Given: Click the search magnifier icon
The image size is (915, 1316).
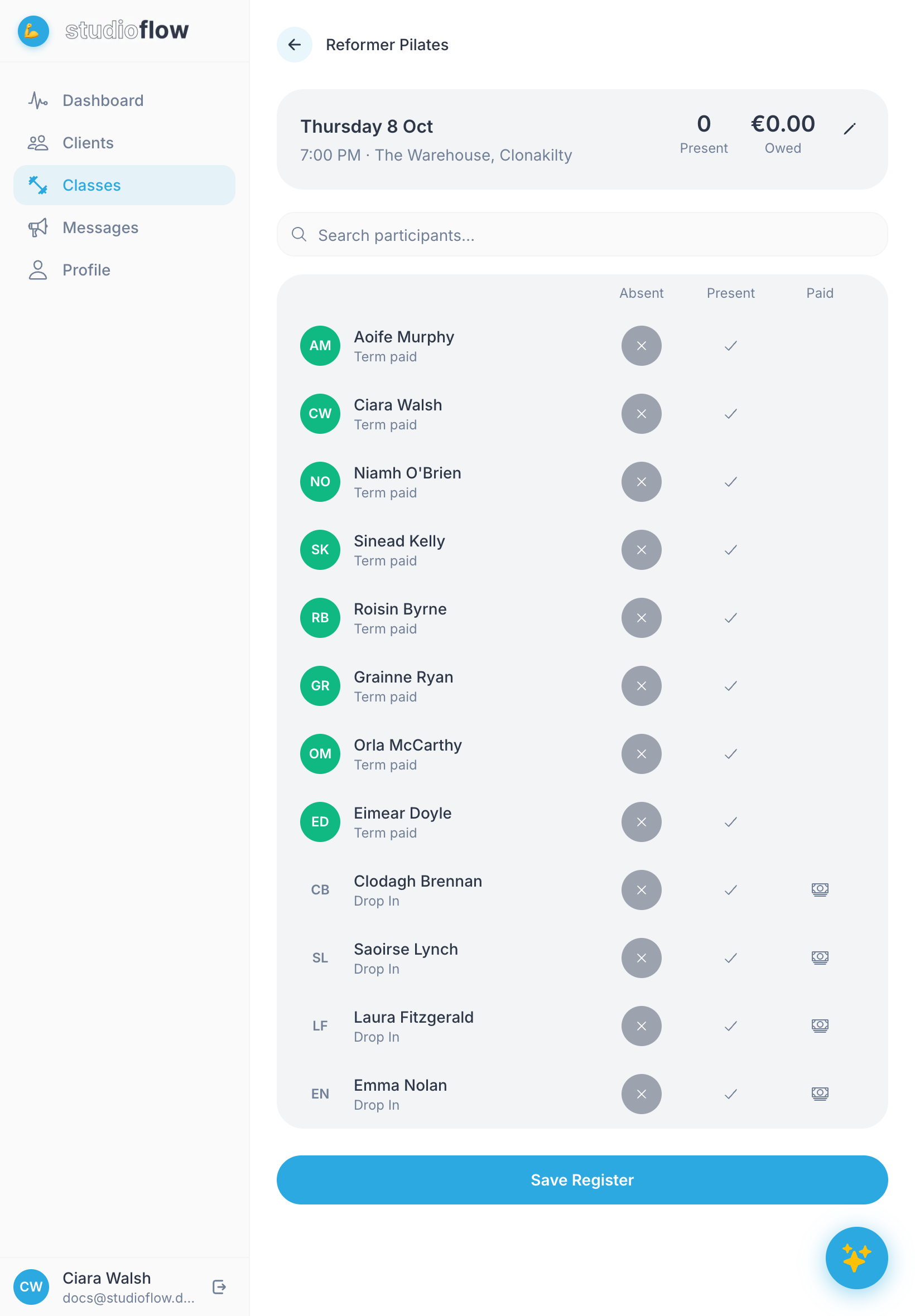Looking at the screenshot, I should click(298, 234).
